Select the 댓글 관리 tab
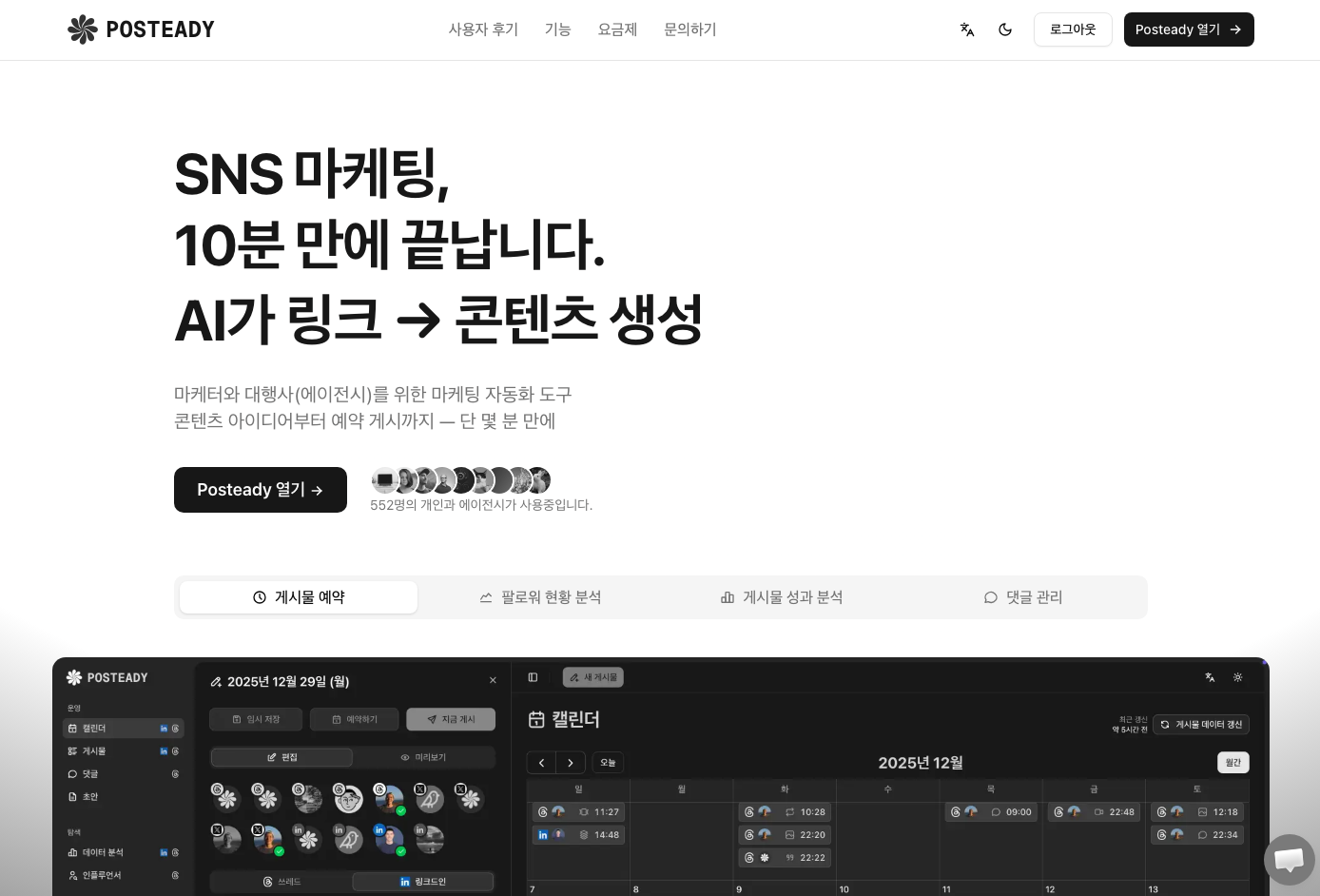The width and height of the screenshot is (1320, 896). [1023, 597]
